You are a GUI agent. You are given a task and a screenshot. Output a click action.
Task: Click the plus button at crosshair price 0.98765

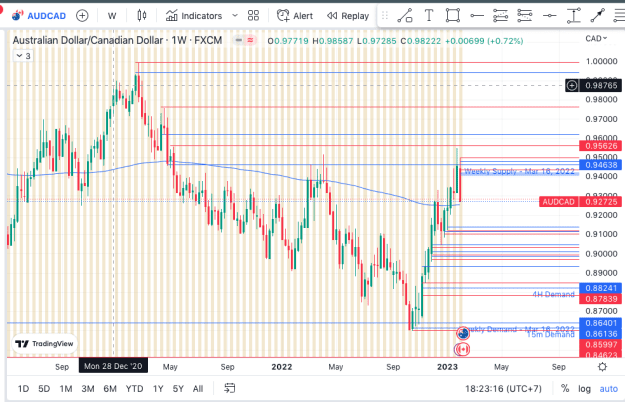[x=572, y=85]
